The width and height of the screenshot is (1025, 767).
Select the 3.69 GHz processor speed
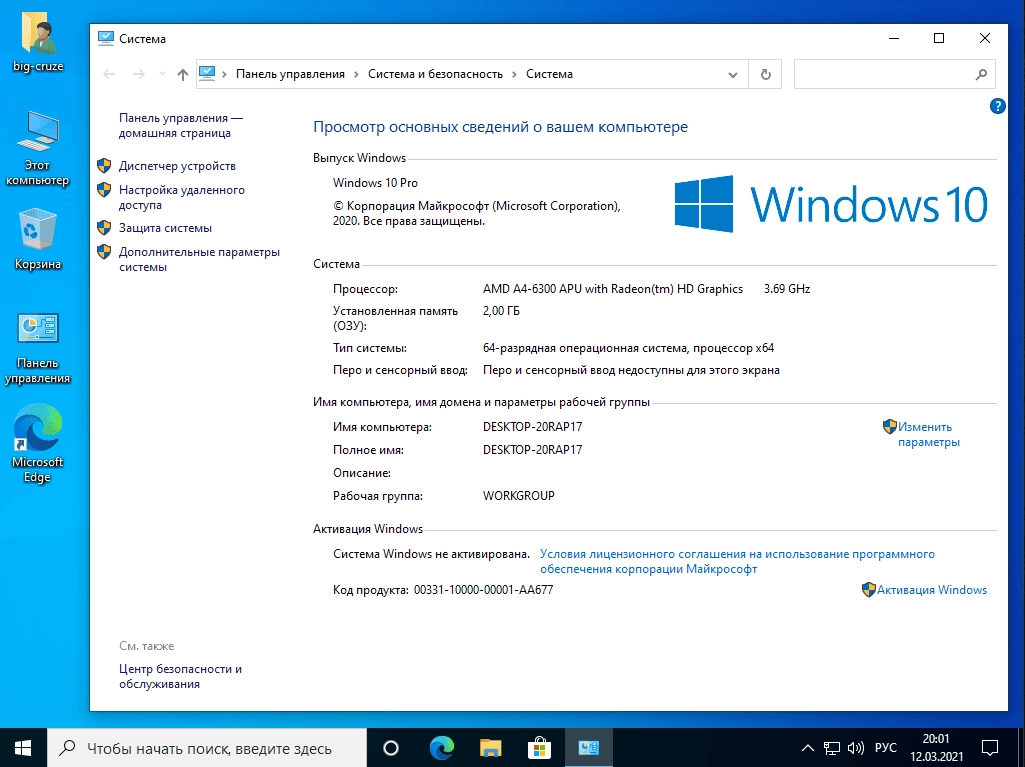[x=786, y=289]
